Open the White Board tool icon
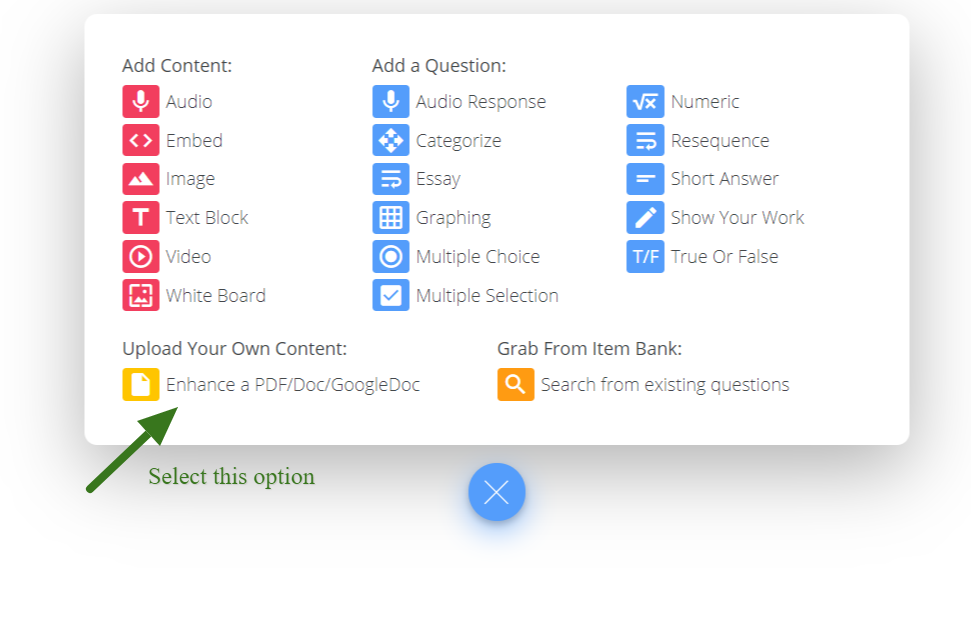Image resolution: width=971 pixels, height=628 pixels. 141,295
